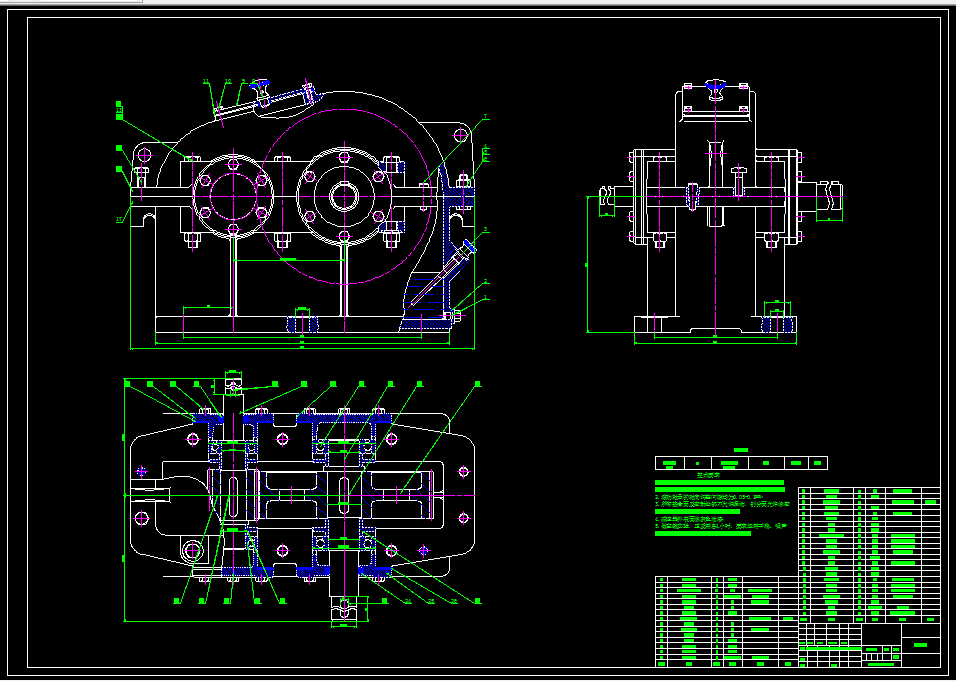Screen dimensions: 956x681
Task: Select the technical requirements heading 技术要求
Action: coord(708,474)
